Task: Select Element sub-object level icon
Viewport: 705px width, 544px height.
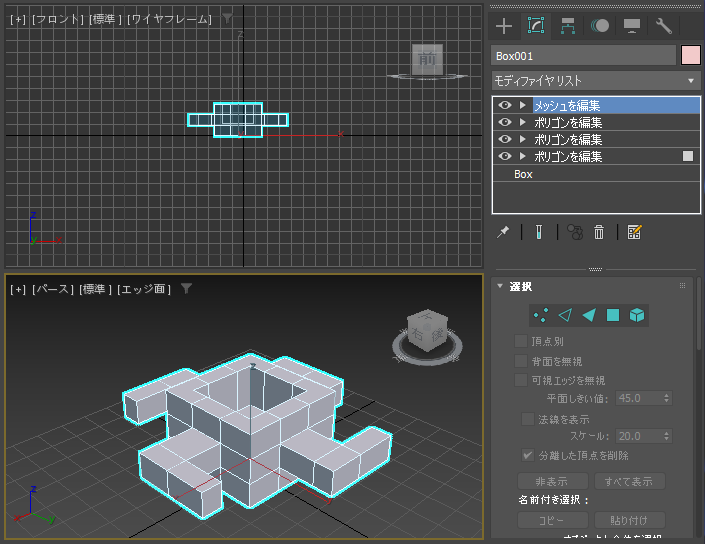Action: (x=637, y=315)
